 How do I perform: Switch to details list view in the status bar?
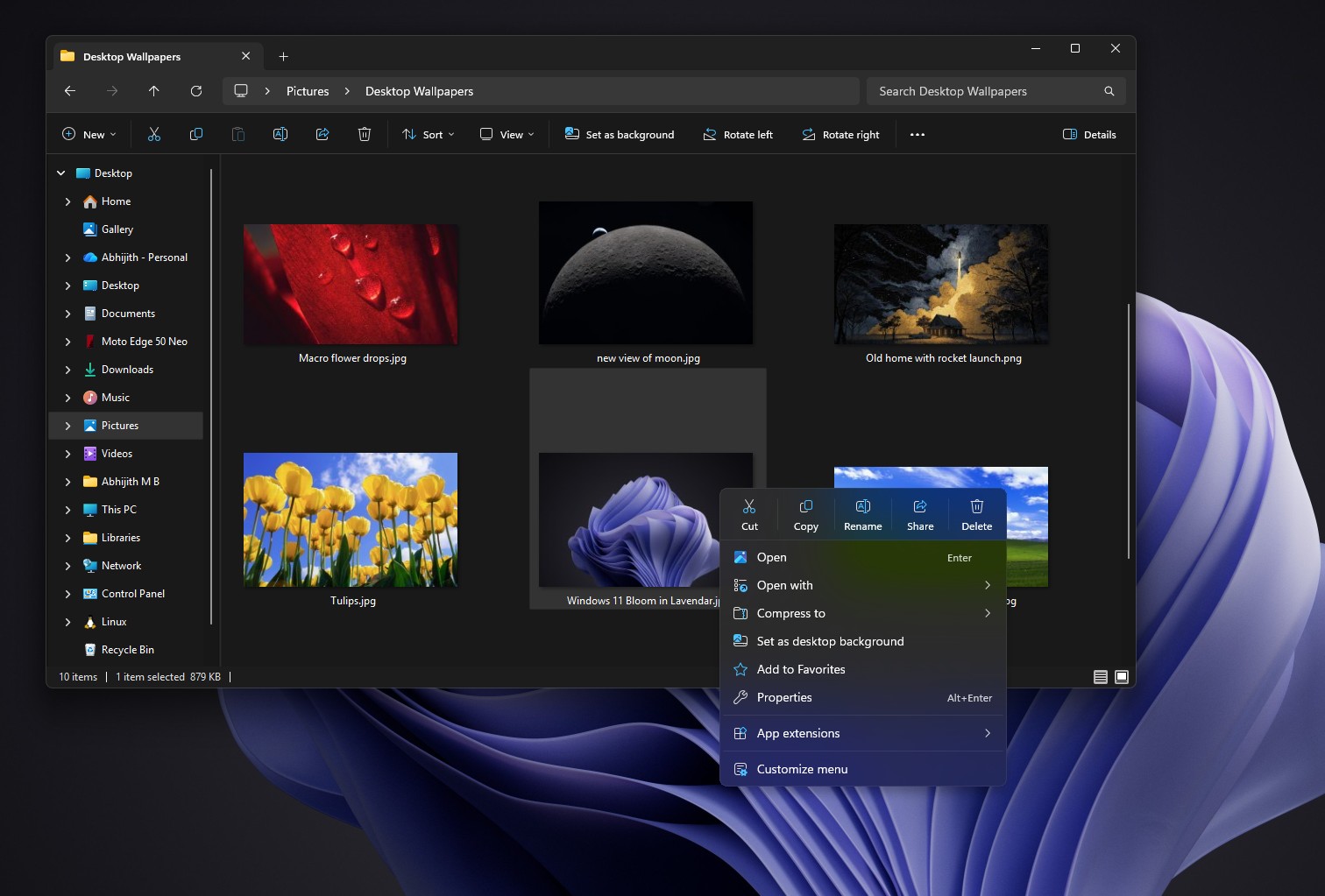coord(1101,677)
